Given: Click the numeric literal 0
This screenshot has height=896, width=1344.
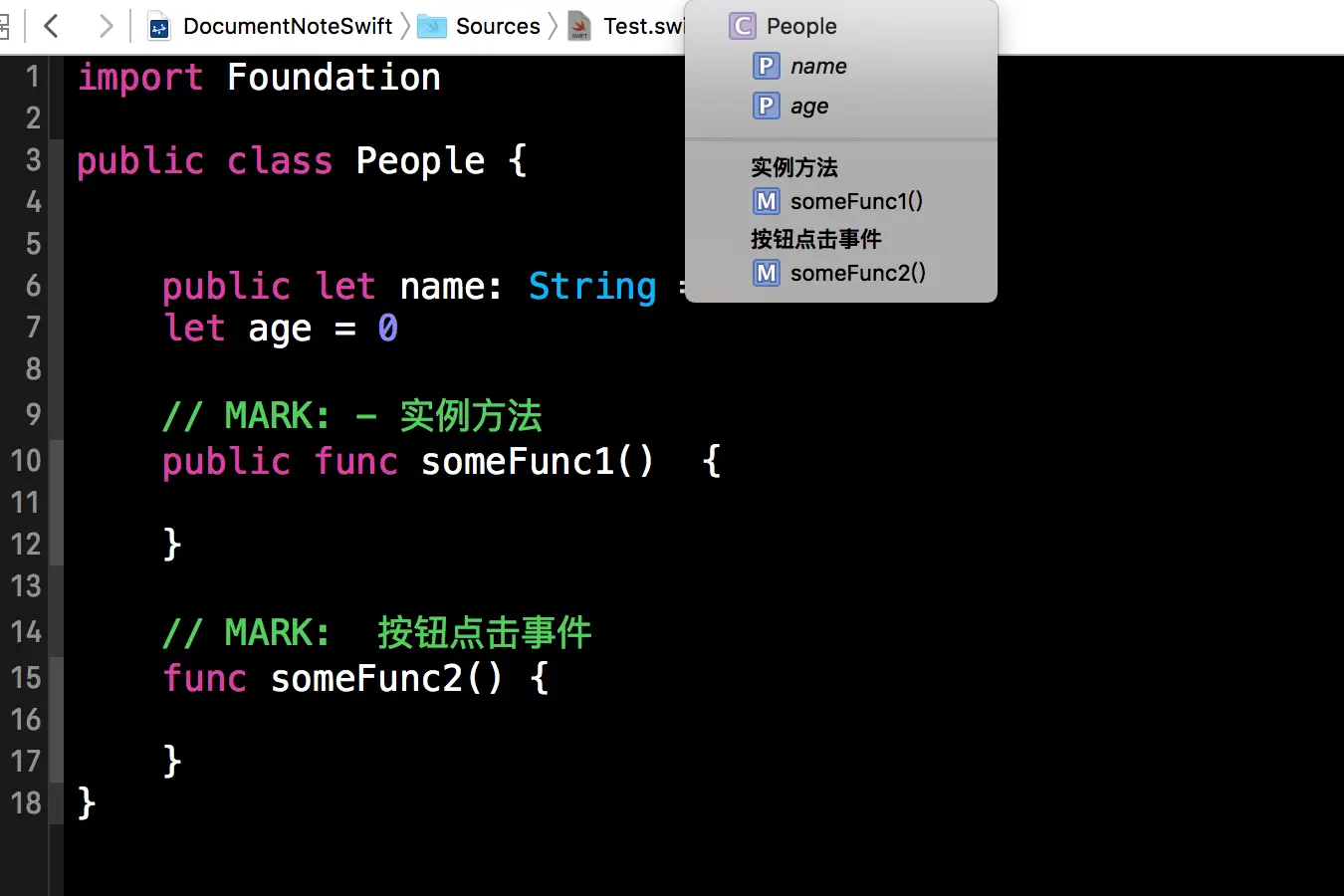Looking at the screenshot, I should click(x=388, y=328).
